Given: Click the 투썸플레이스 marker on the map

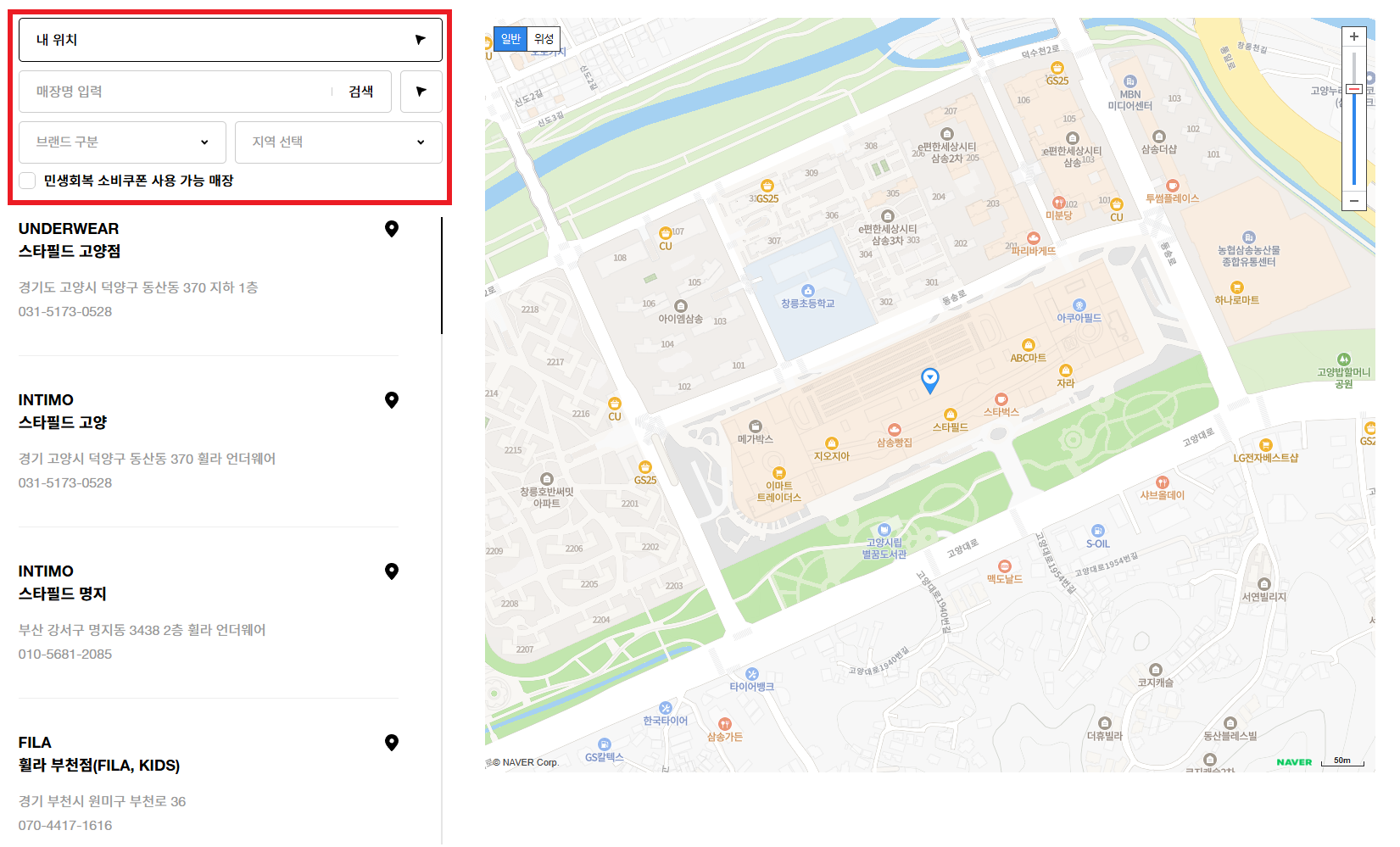Looking at the screenshot, I should (x=1173, y=186).
